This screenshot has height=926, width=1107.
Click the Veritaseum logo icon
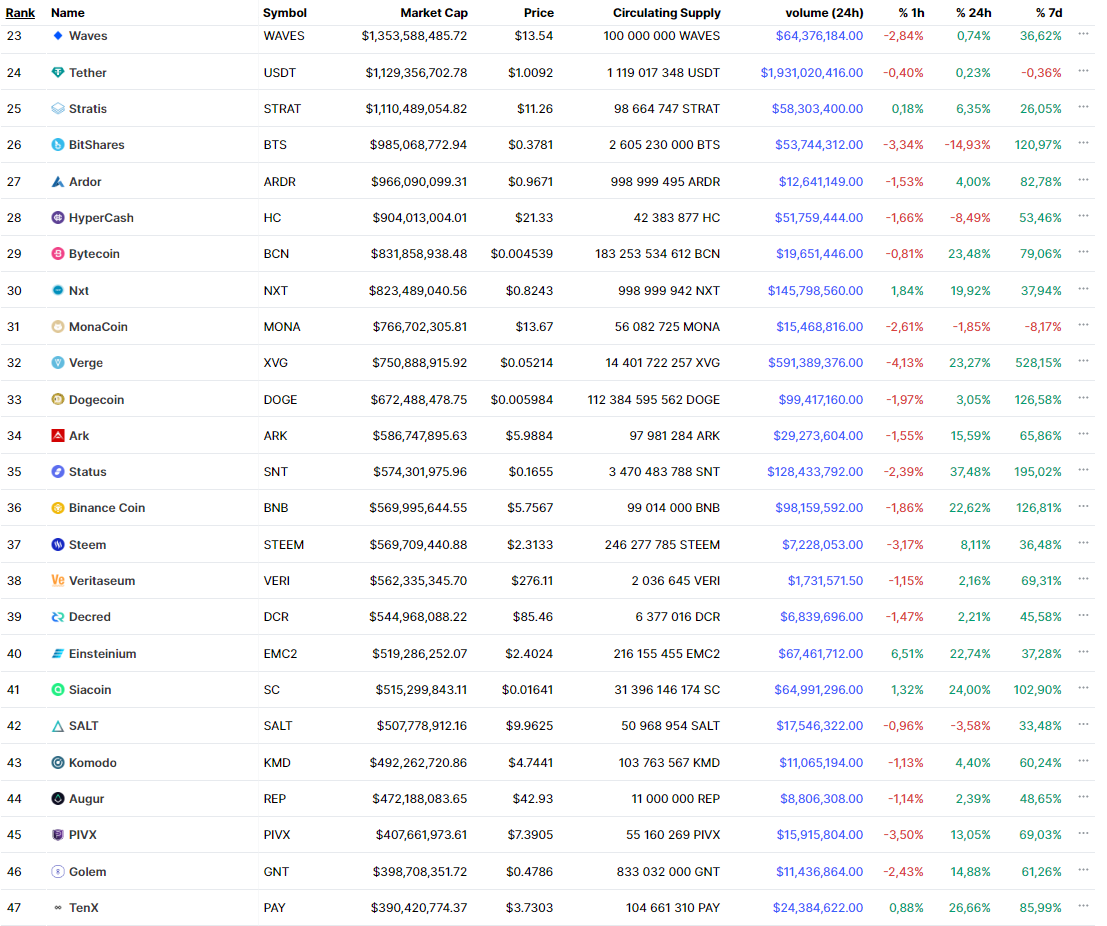[x=58, y=581]
